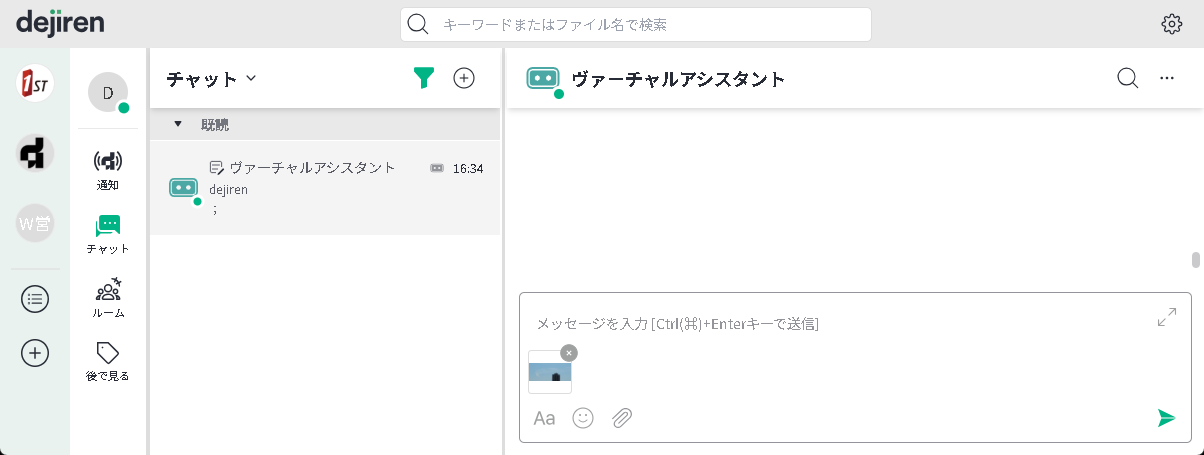Open the emoji picker
1204x455 pixels.
pos(583,418)
